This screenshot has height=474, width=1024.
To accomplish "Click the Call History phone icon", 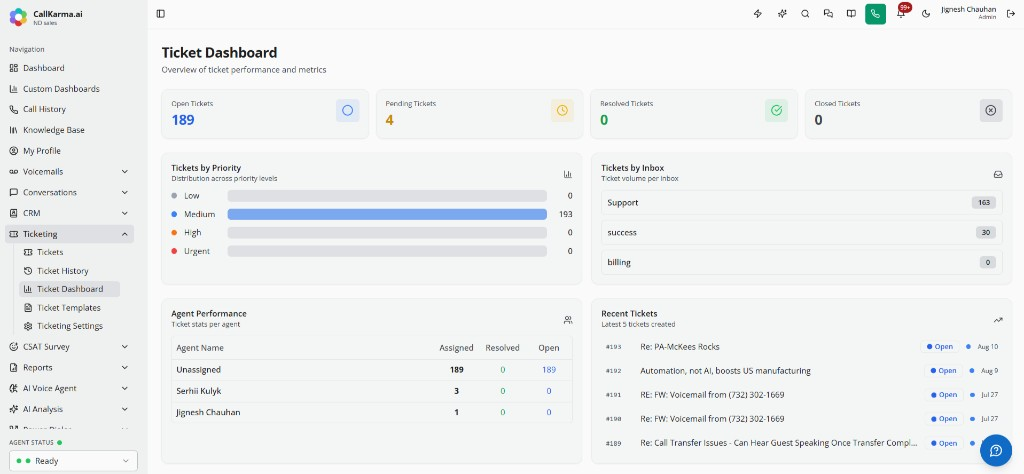I will coord(14,109).
